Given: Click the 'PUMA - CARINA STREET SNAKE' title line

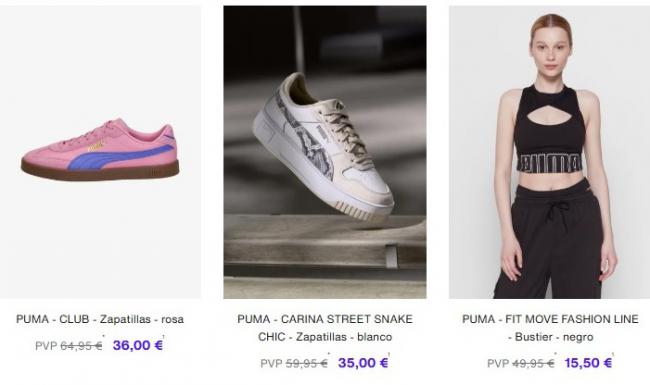Looking at the screenshot, I should (x=325, y=319).
